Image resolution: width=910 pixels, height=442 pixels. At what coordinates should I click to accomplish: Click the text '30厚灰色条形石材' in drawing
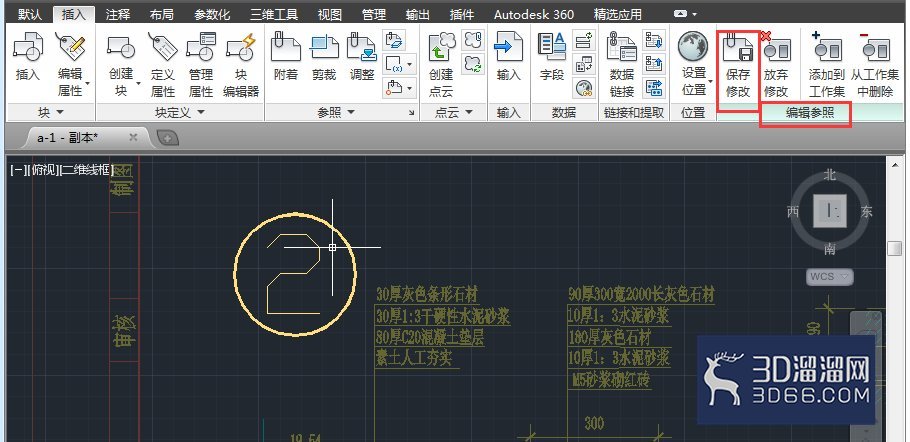(427, 295)
